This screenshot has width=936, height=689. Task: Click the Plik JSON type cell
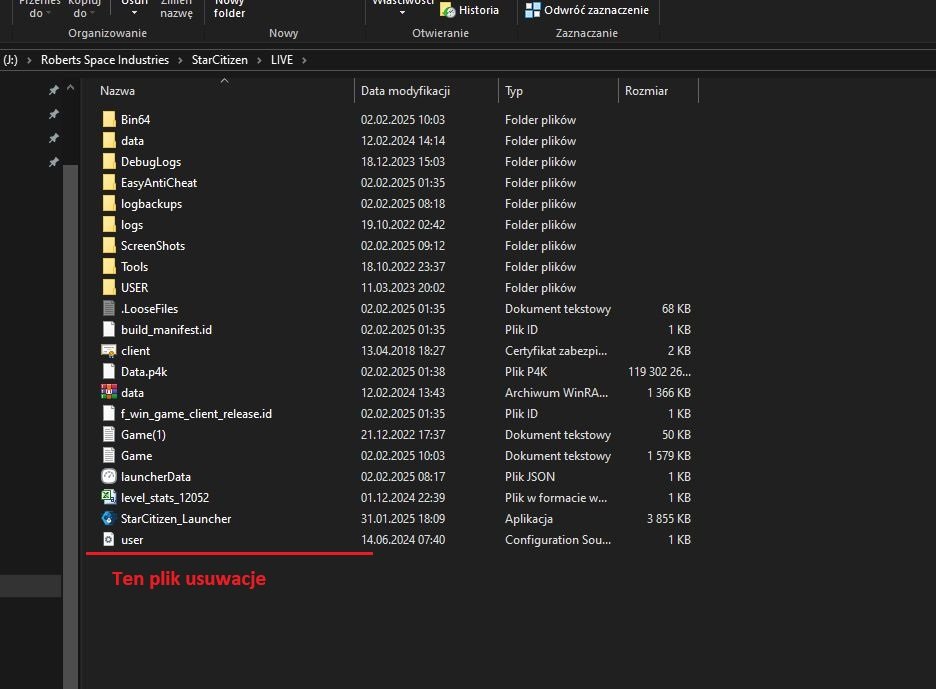coord(530,476)
